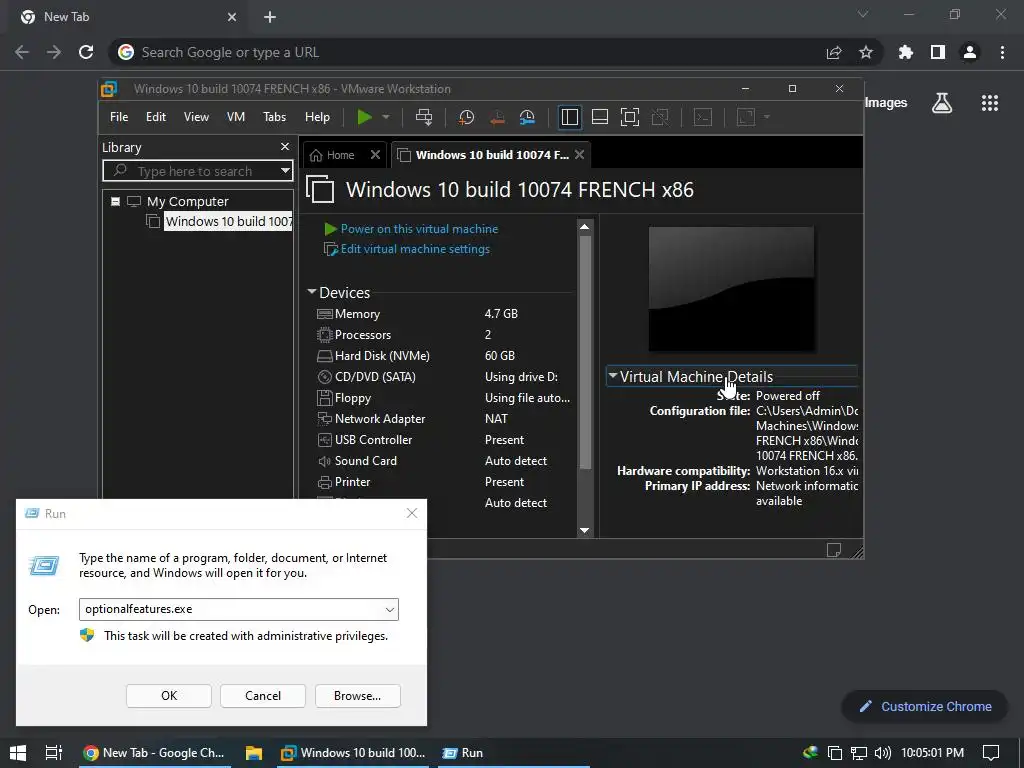This screenshot has width=1024, height=768.
Task: Open the Edit menu in VMware
Action: click(x=155, y=117)
